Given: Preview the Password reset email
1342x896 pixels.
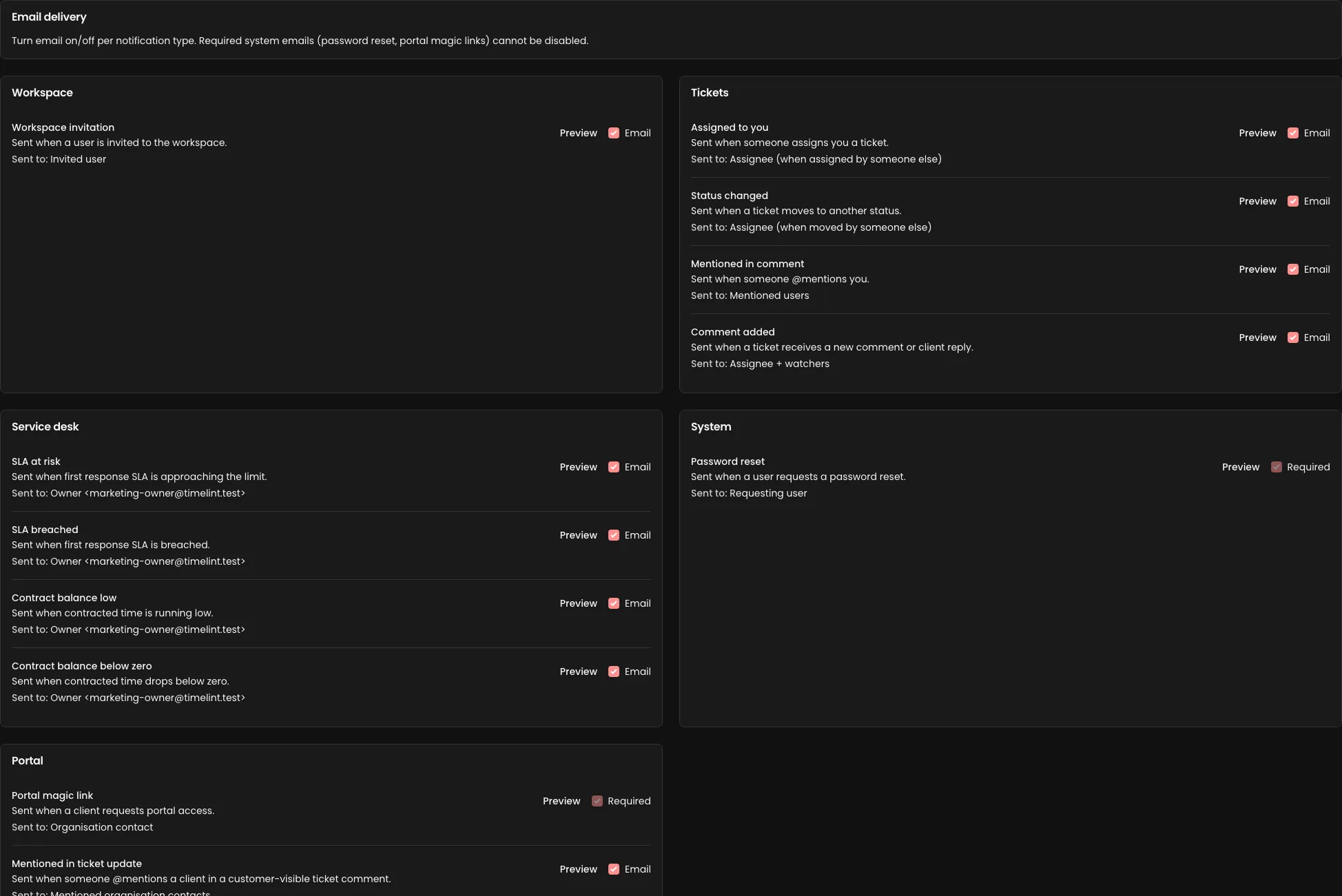Looking at the screenshot, I should [1240, 467].
